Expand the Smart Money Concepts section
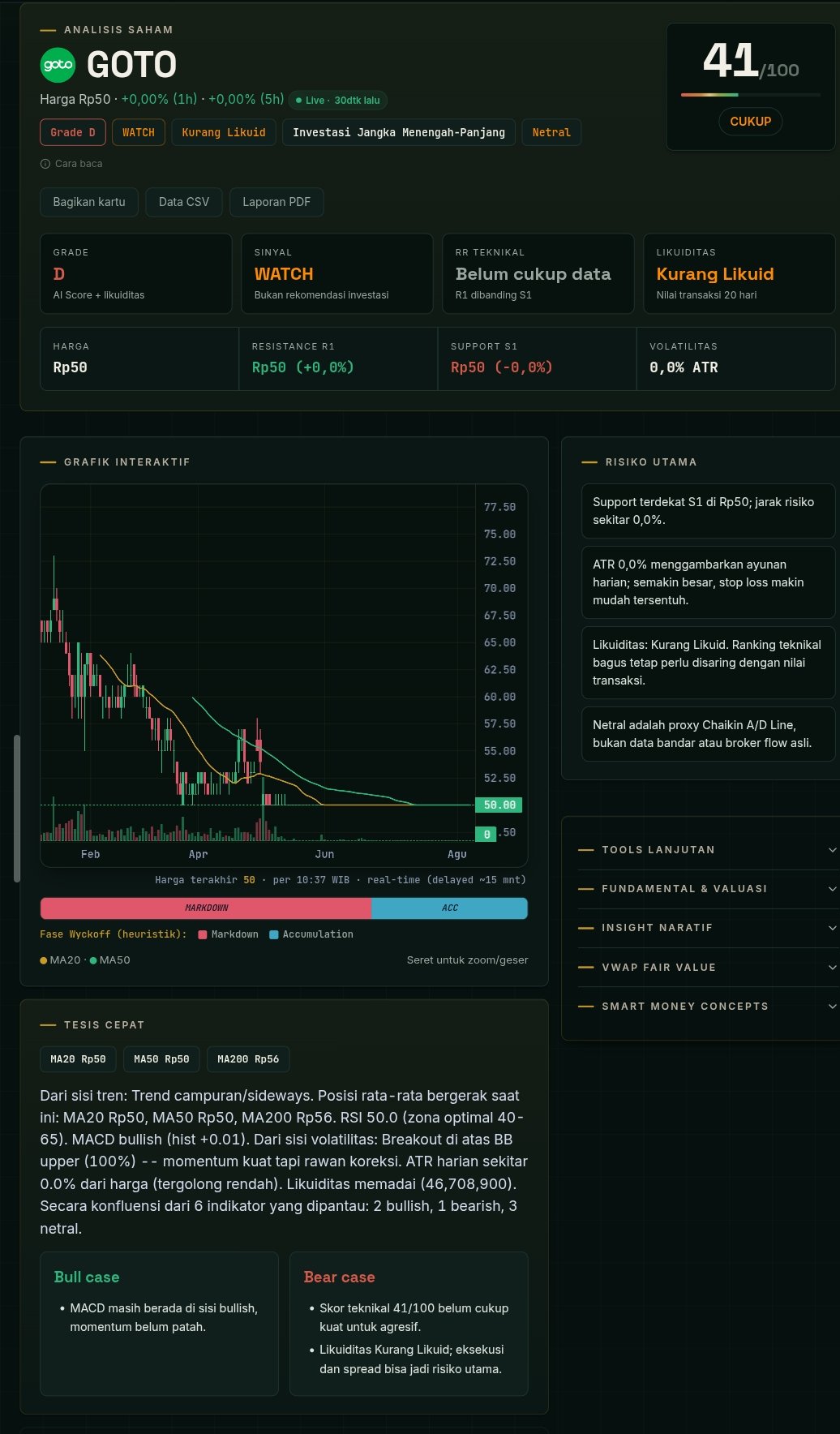The height and width of the screenshot is (1434, 840). coord(707,1007)
